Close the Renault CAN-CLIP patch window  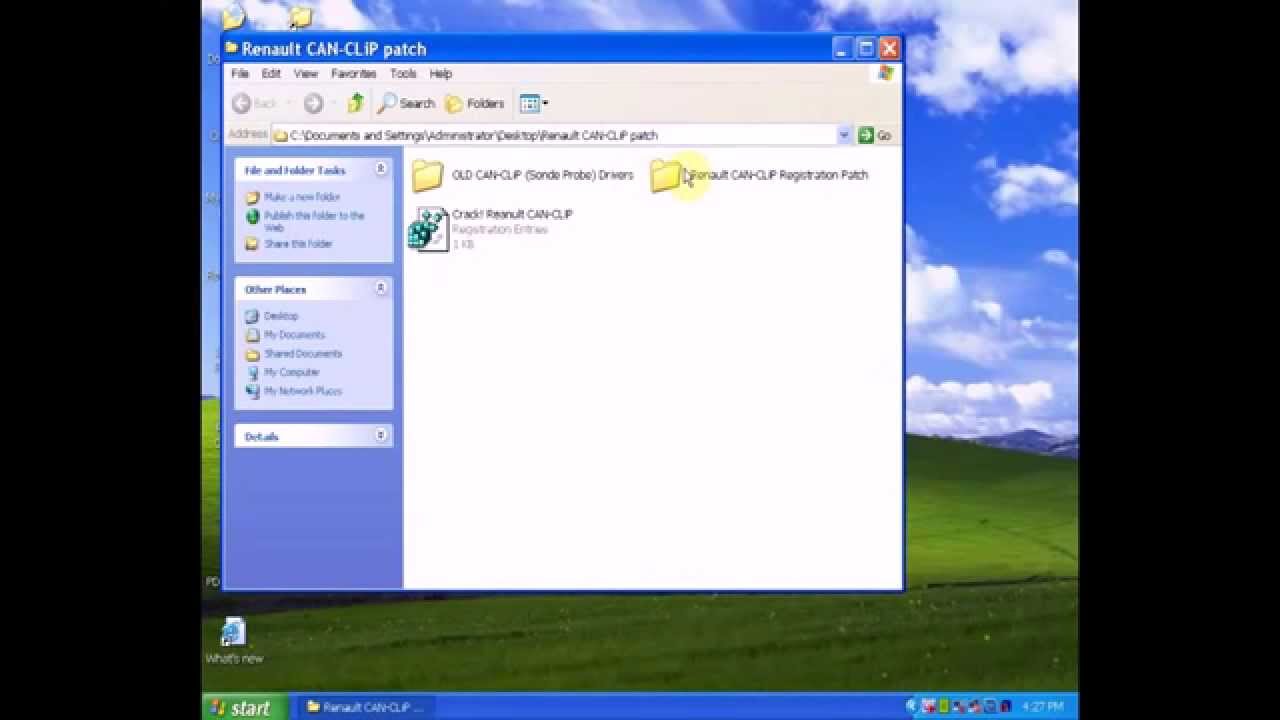[890, 48]
